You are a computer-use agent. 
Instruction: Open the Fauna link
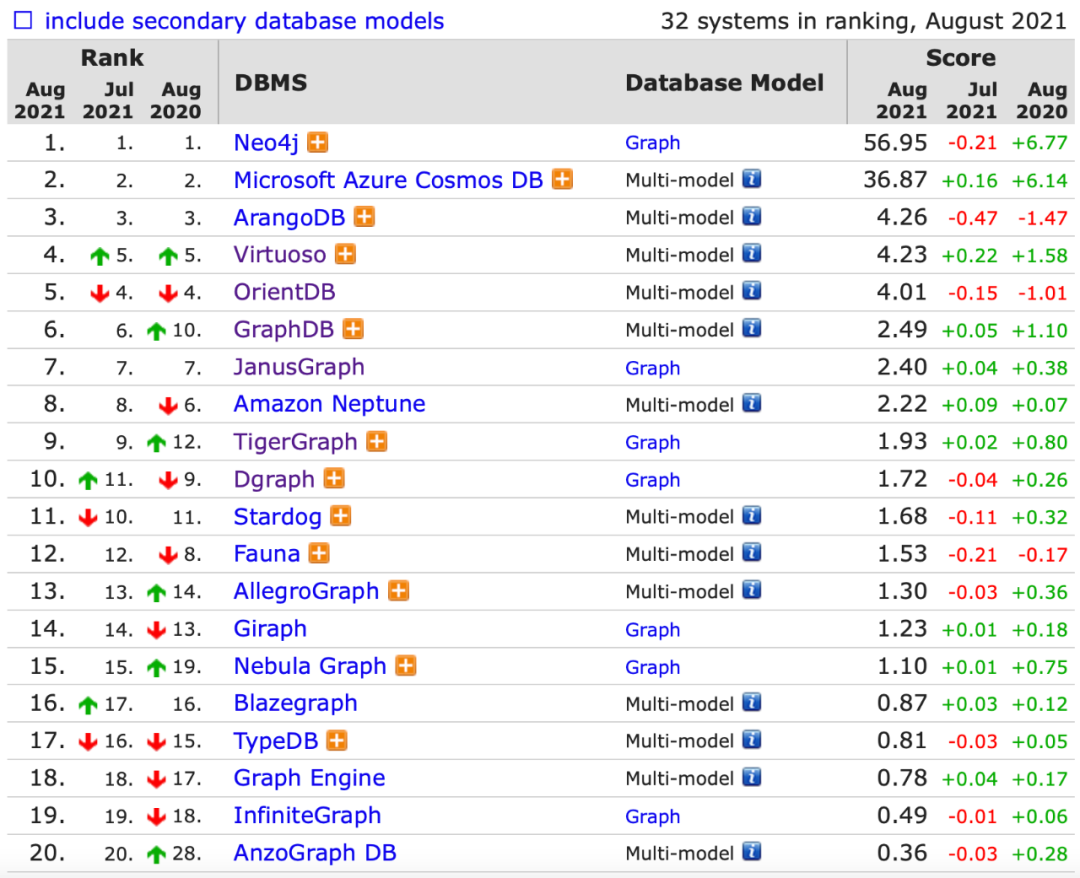[267, 554]
